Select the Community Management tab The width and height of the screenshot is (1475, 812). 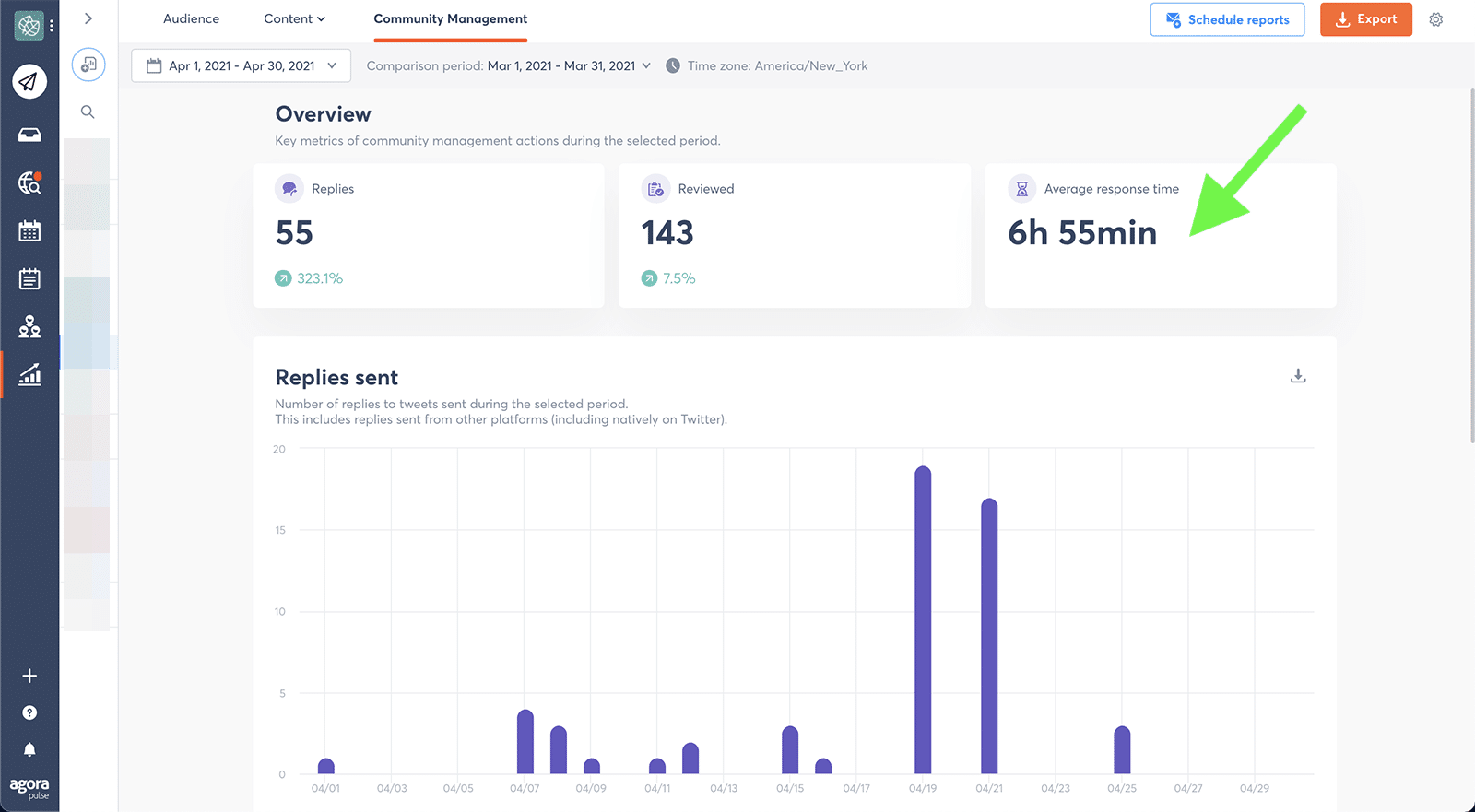click(x=450, y=18)
